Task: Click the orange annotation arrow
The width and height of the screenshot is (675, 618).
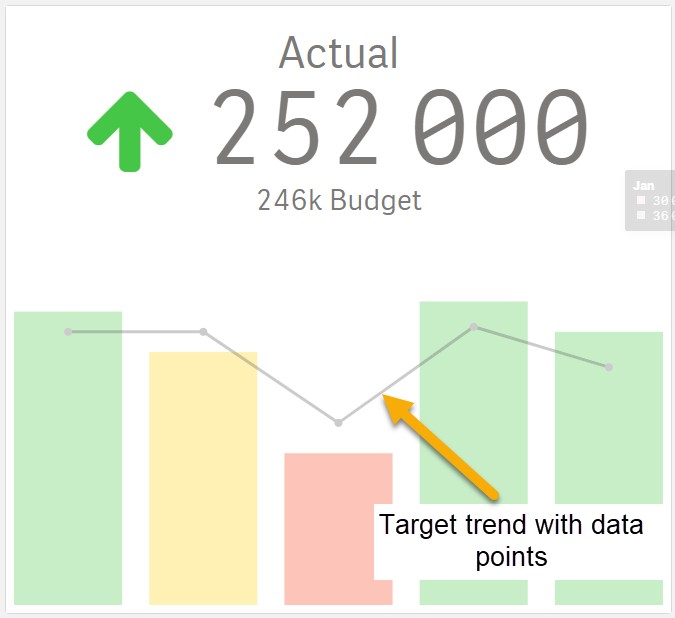Action: pos(440,448)
